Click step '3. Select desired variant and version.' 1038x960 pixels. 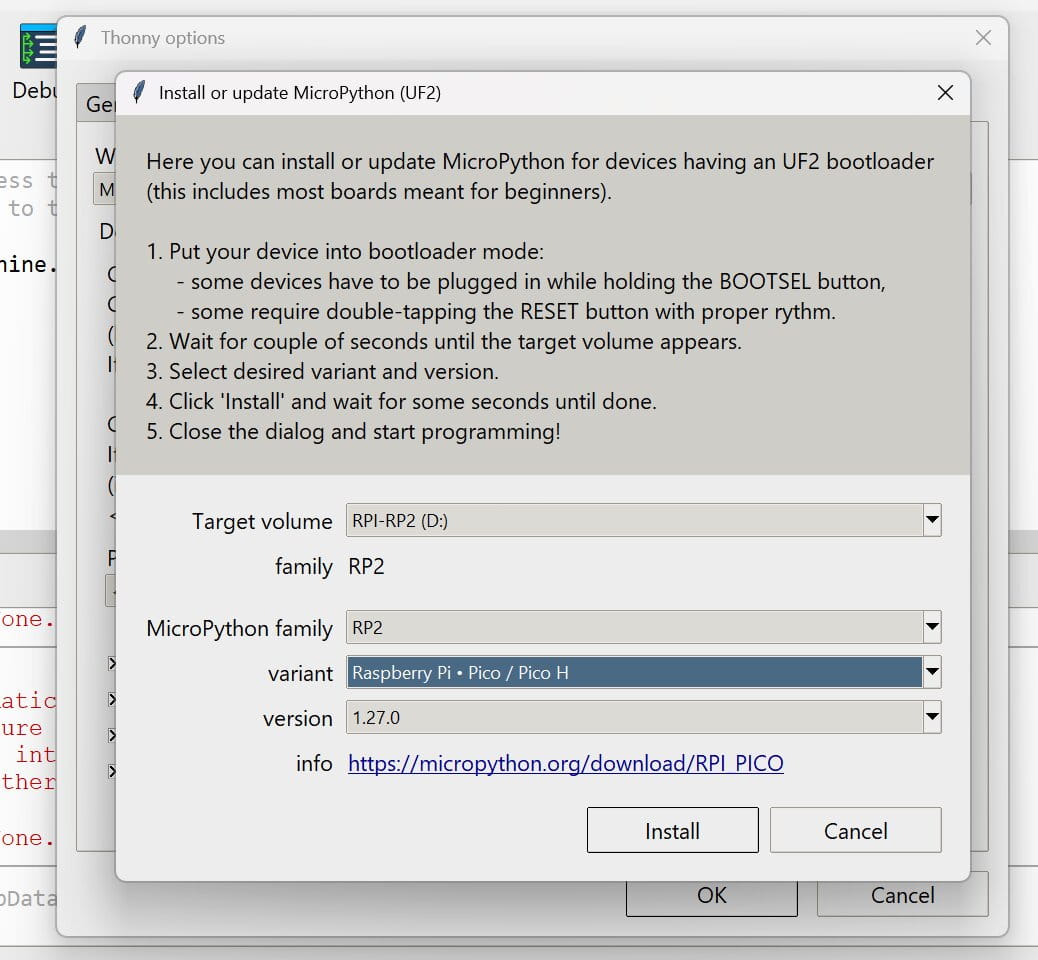[x=322, y=371]
